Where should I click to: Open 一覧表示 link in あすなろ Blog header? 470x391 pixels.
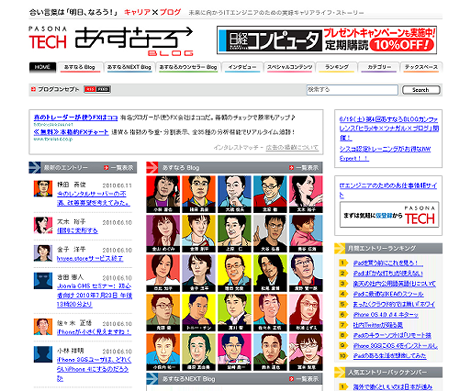click(x=307, y=168)
